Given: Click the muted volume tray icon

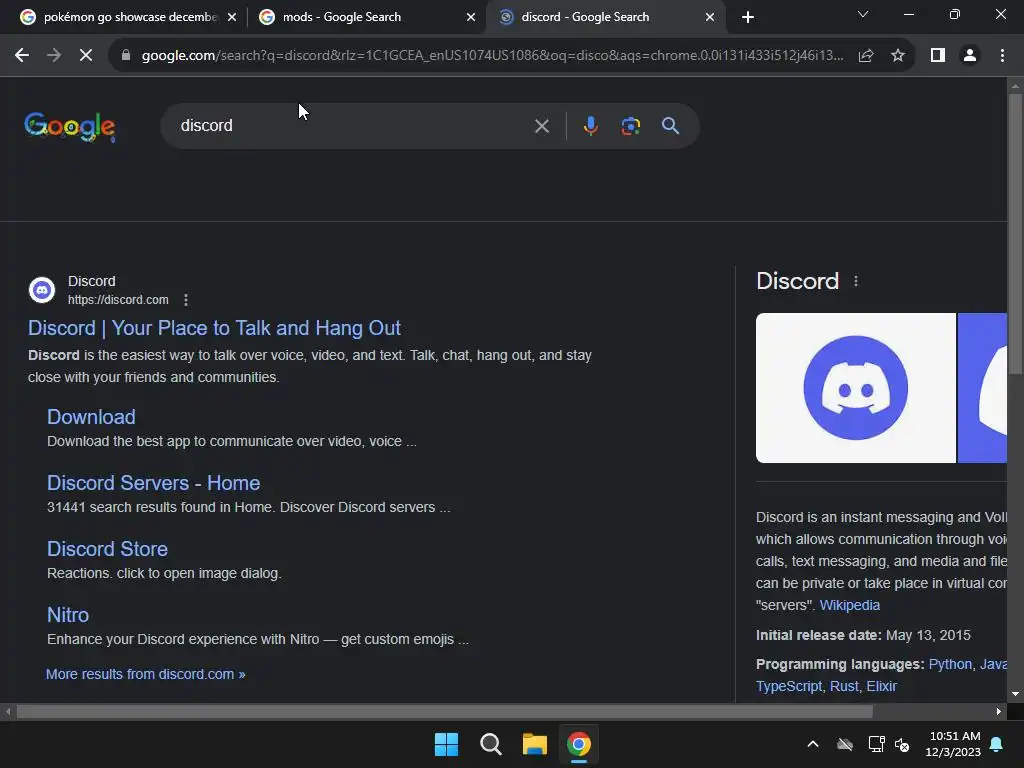Looking at the screenshot, I should (902, 744).
